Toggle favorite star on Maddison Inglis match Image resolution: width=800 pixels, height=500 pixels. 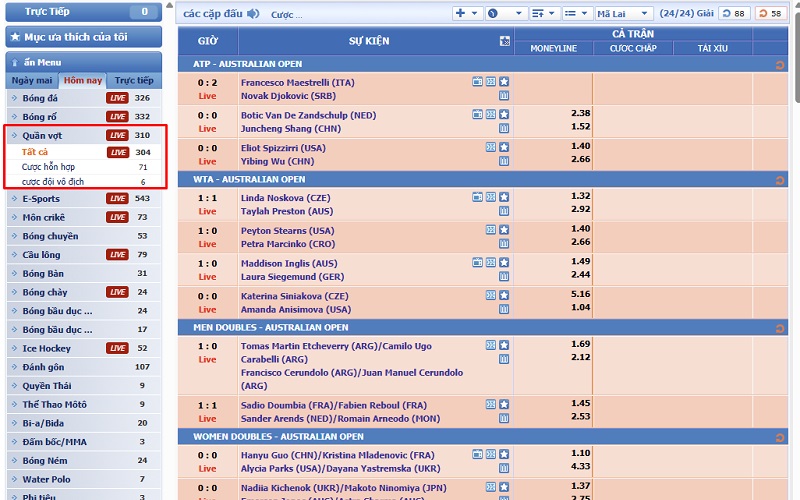(504, 263)
